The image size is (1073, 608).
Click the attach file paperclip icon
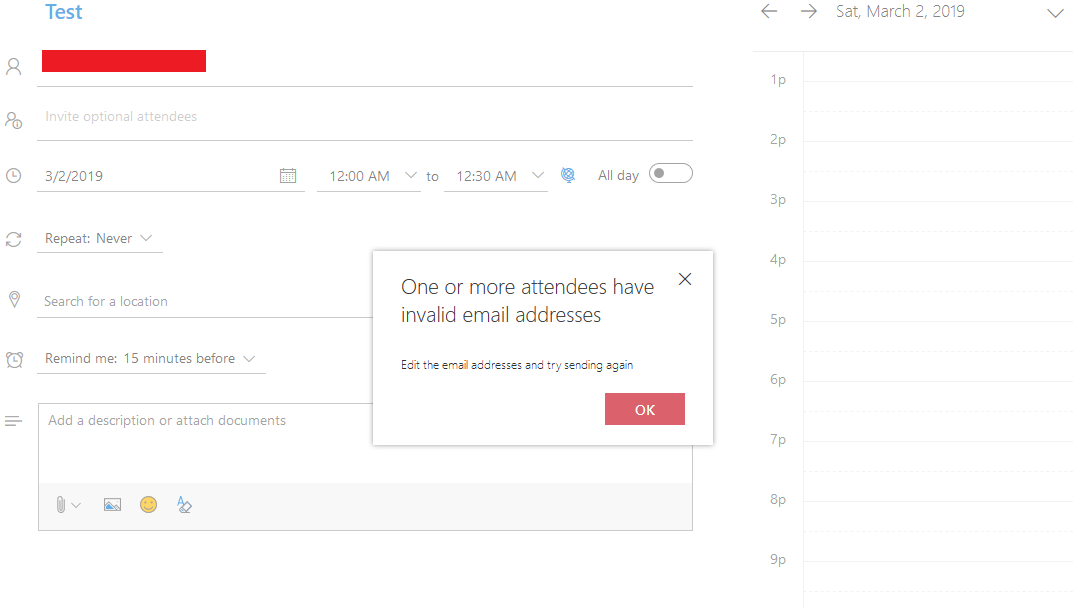[x=61, y=505]
